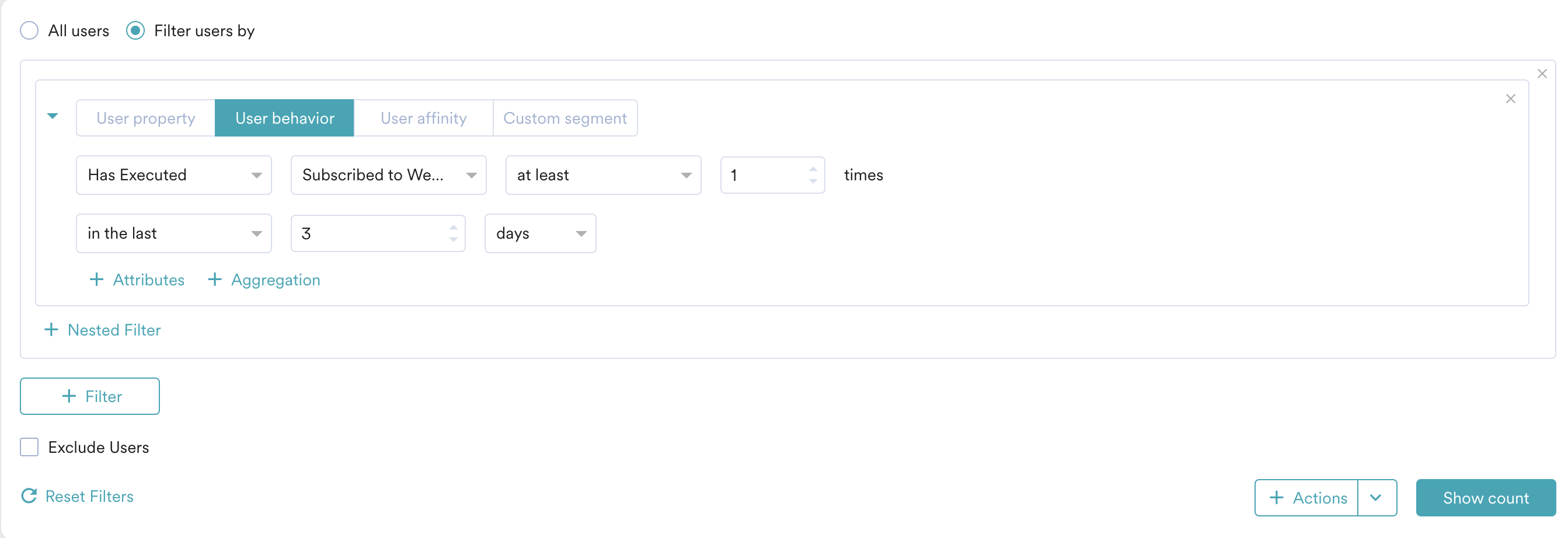Click the + Filter button
1568x538 pixels.
pyautogui.click(x=90, y=396)
